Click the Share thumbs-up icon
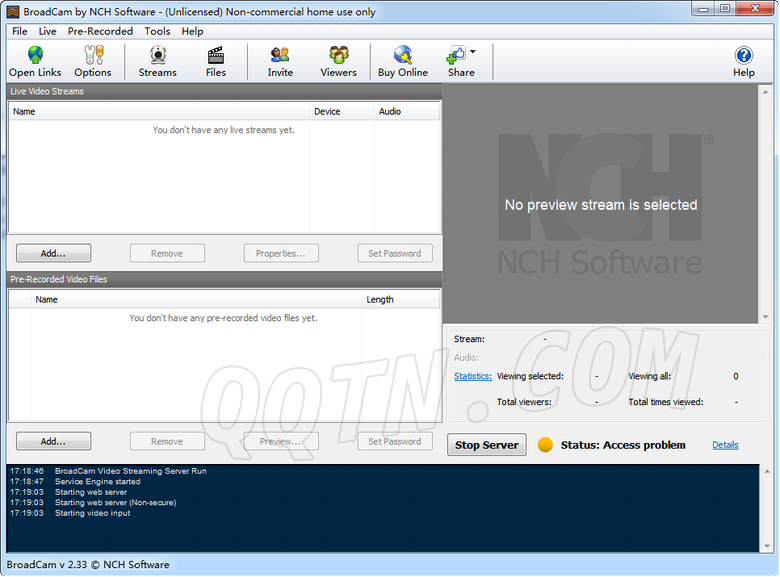 tap(458, 55)
